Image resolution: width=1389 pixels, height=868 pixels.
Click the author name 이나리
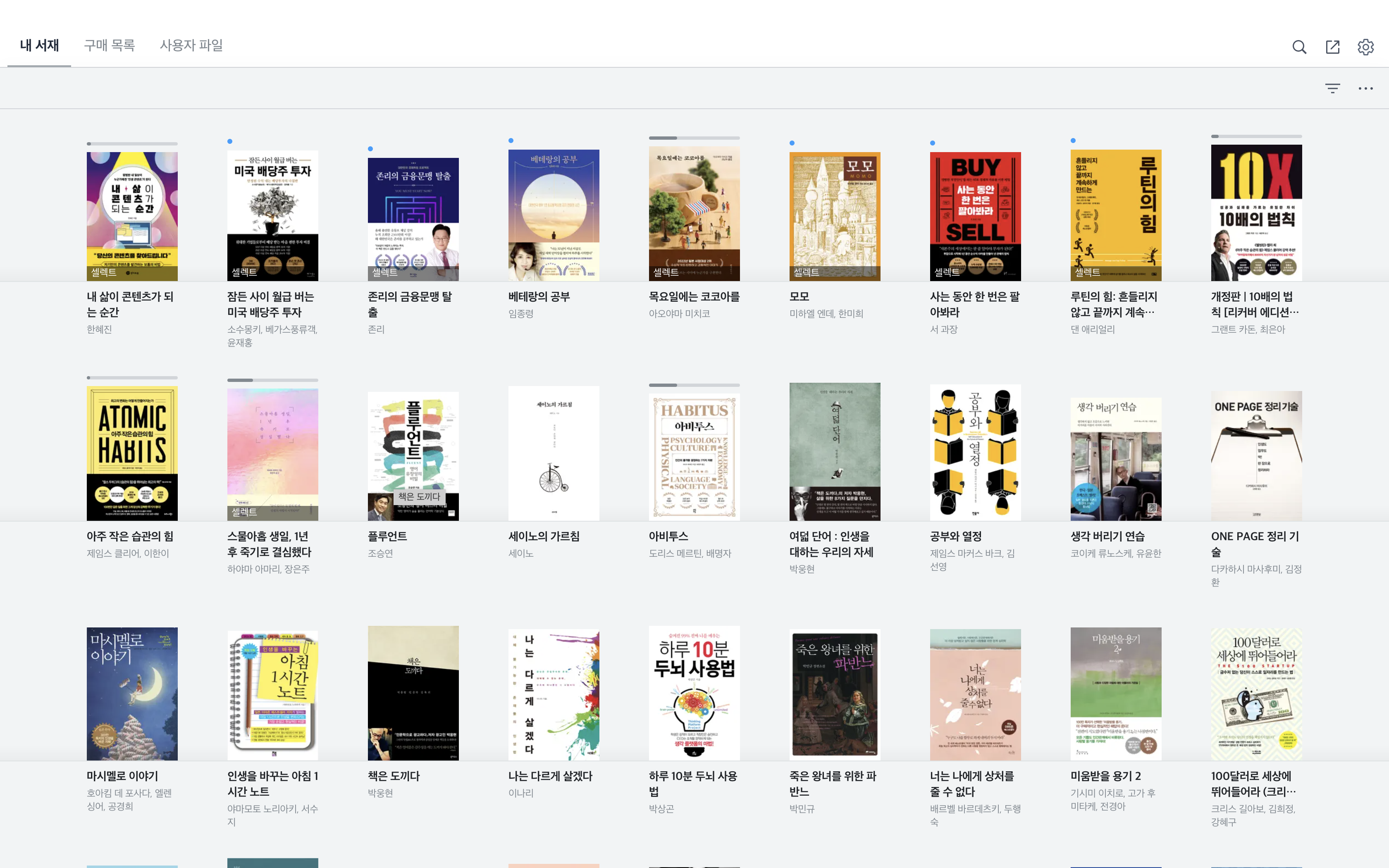520,793
